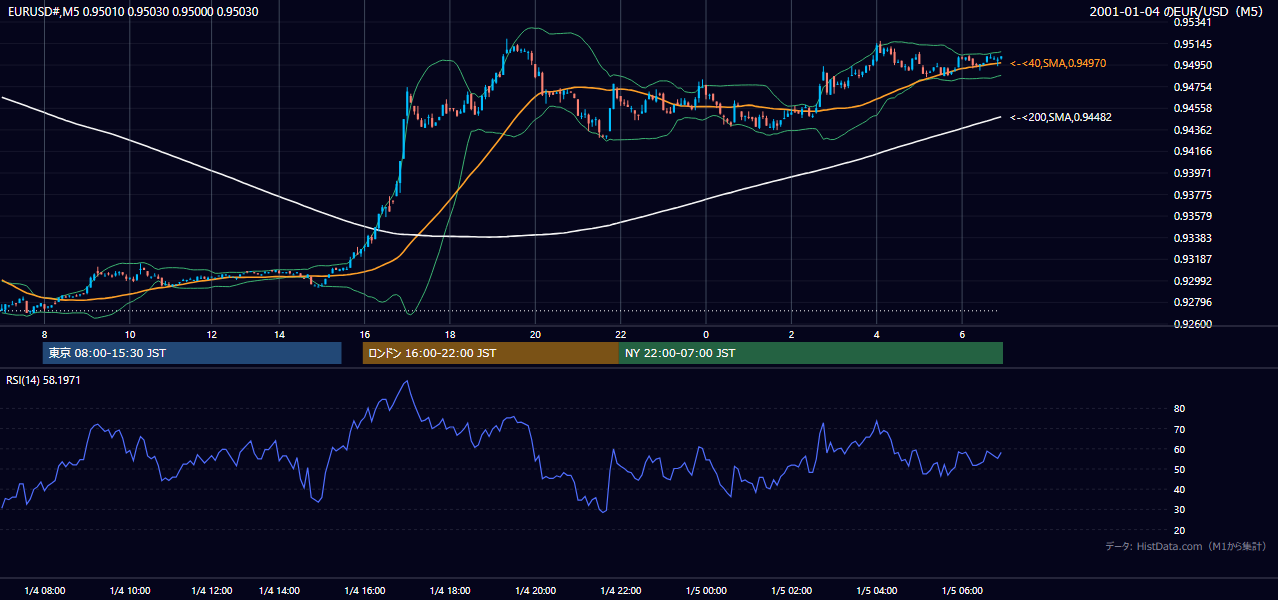Screen dimensions: 1278x600
Task: Click the '1/4 16:00' bottom time label
Action: coord(364,590)
